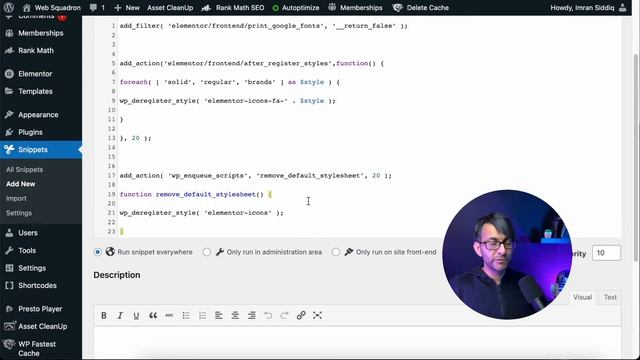Open Presto Player in the sidebar
This screenshot has height=360, width=640.
coord(41,309)
